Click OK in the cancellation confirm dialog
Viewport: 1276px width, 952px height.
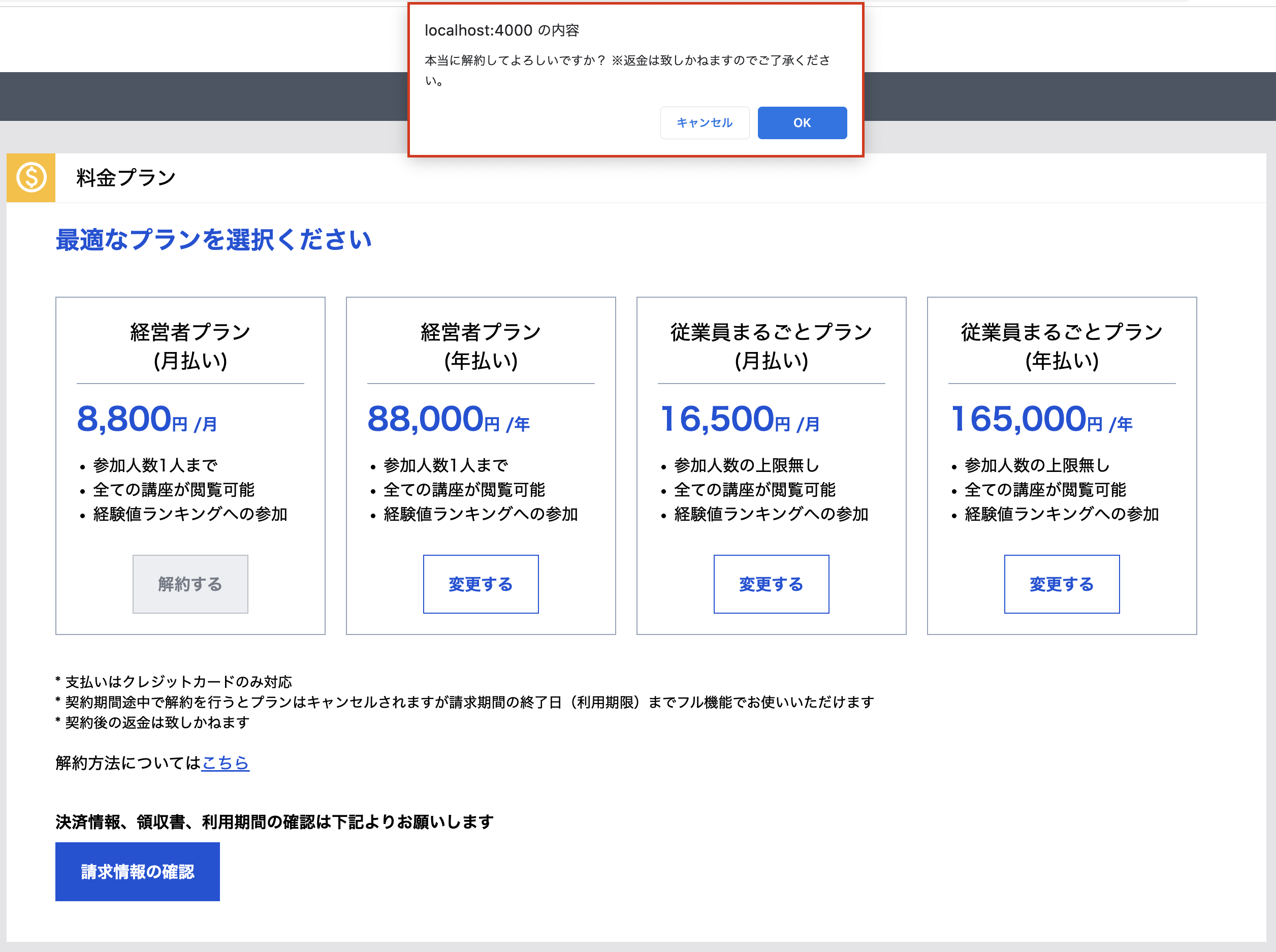point(802,123)
